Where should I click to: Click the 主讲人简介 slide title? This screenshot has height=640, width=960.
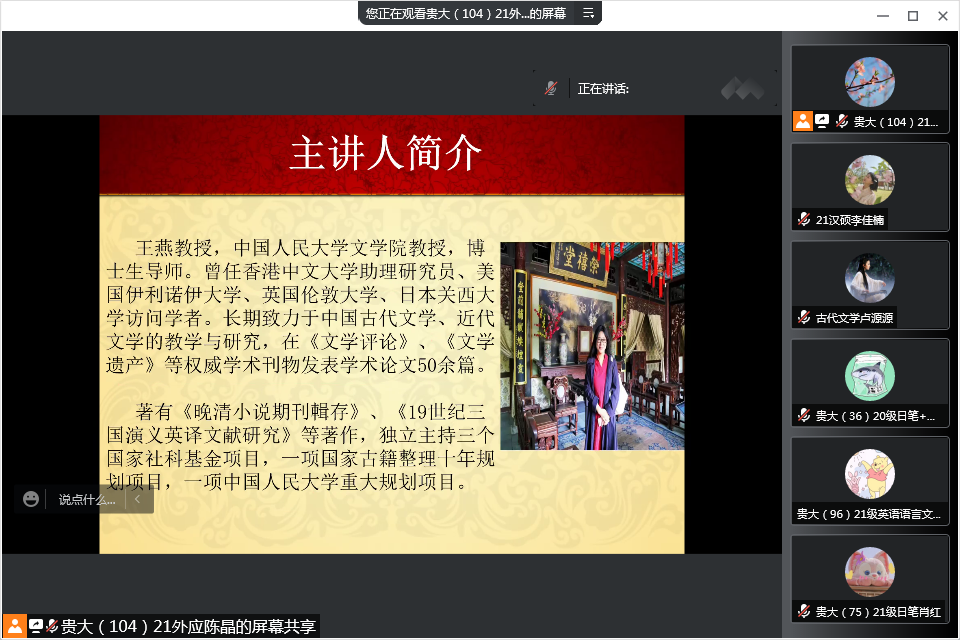pyautogui.click(x=386, y=153)
